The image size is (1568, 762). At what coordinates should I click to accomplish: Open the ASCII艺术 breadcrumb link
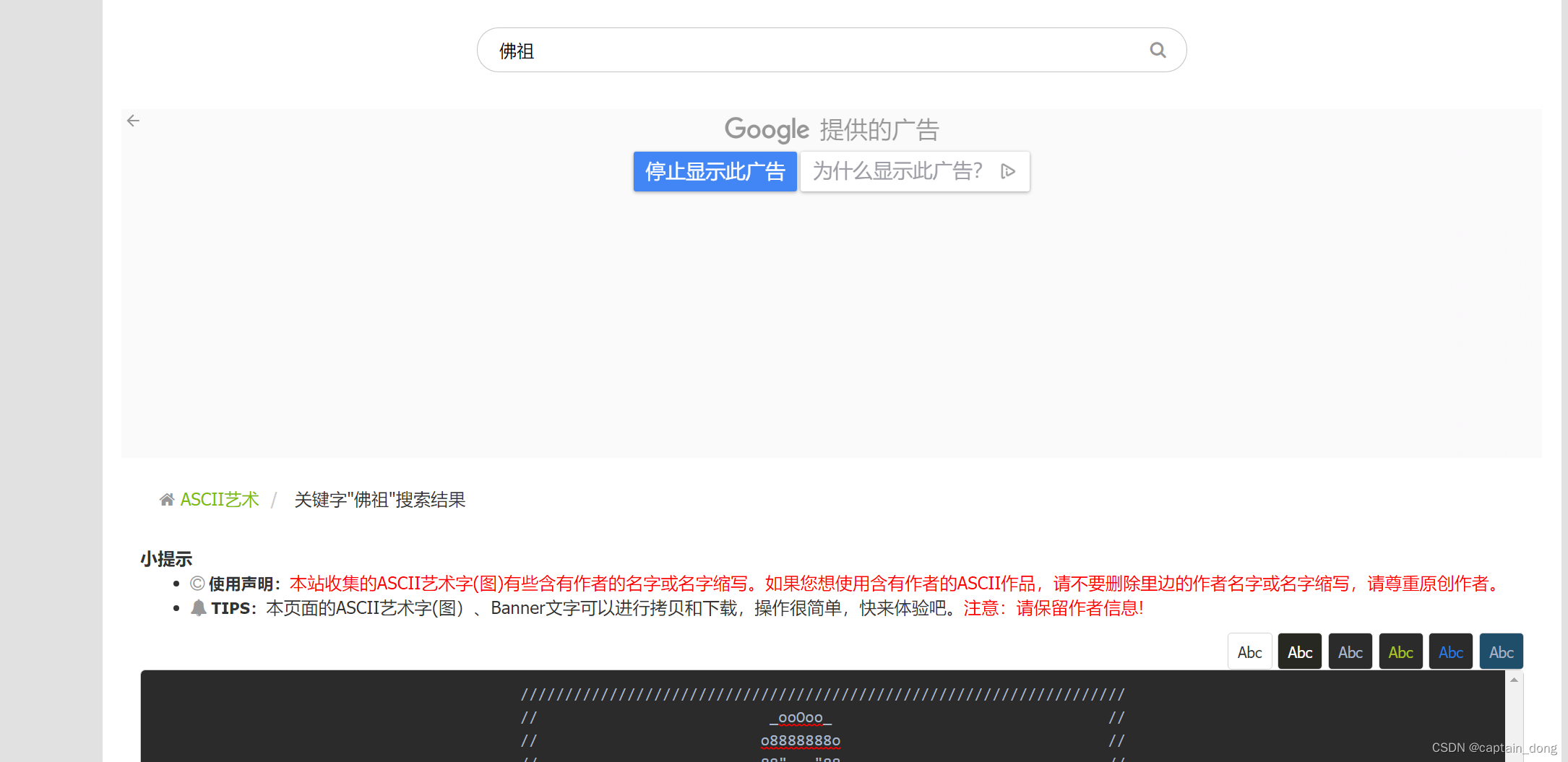point(219,499)
